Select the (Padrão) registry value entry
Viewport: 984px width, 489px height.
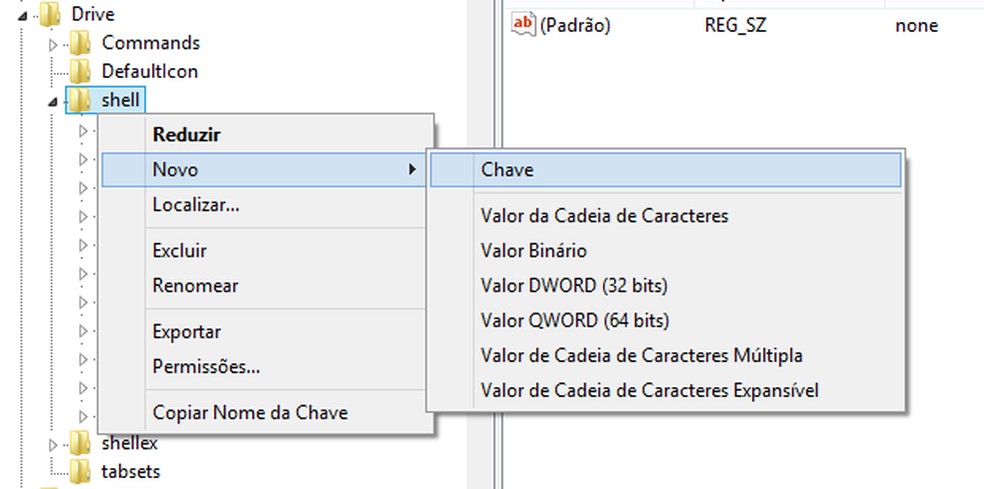pyautogui.click(x=574, y=26)
